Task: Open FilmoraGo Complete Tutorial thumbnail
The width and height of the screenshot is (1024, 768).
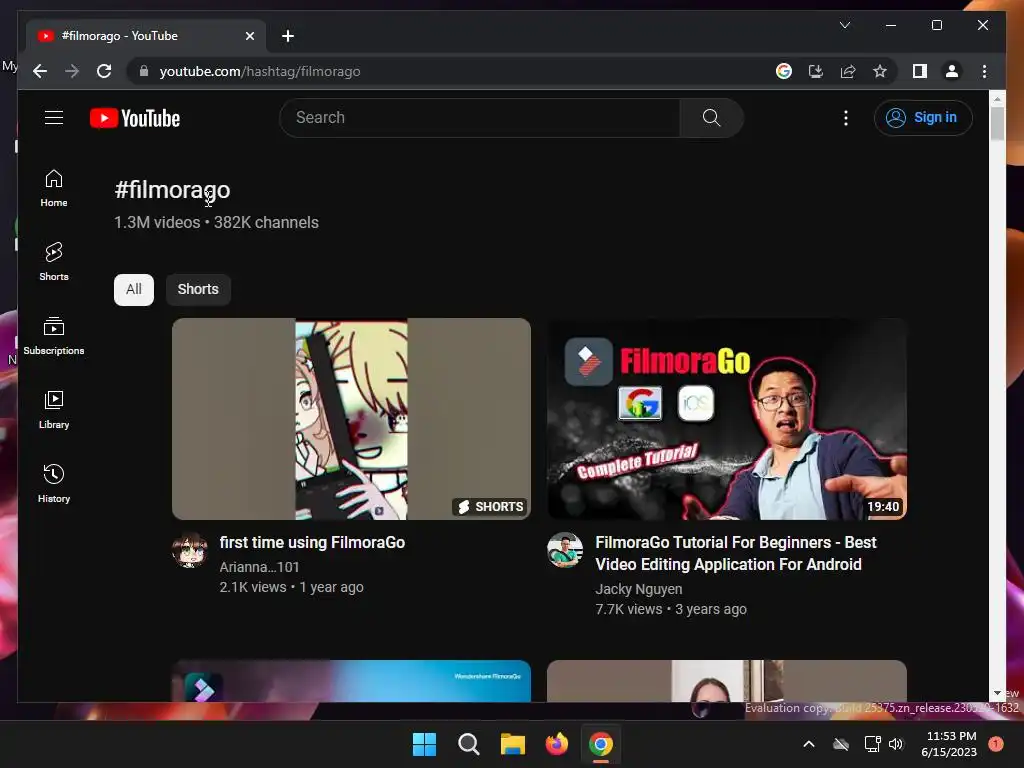Action: (x=727, y=419)
